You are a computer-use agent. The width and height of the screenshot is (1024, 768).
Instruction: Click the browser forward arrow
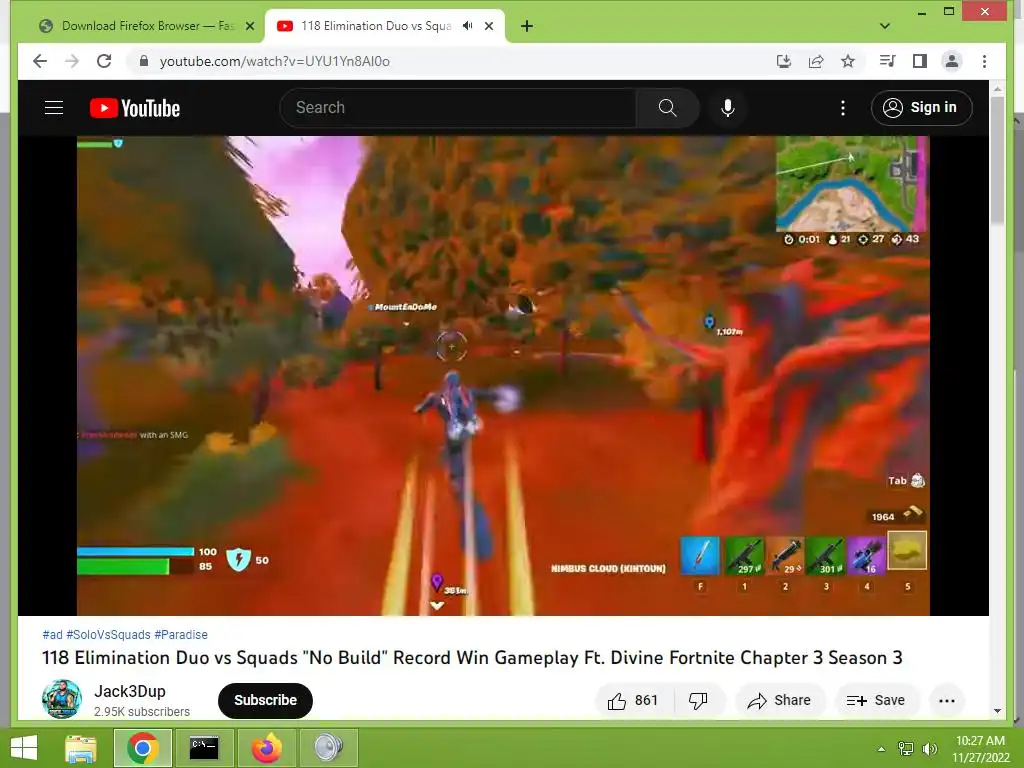pos(72,61)
